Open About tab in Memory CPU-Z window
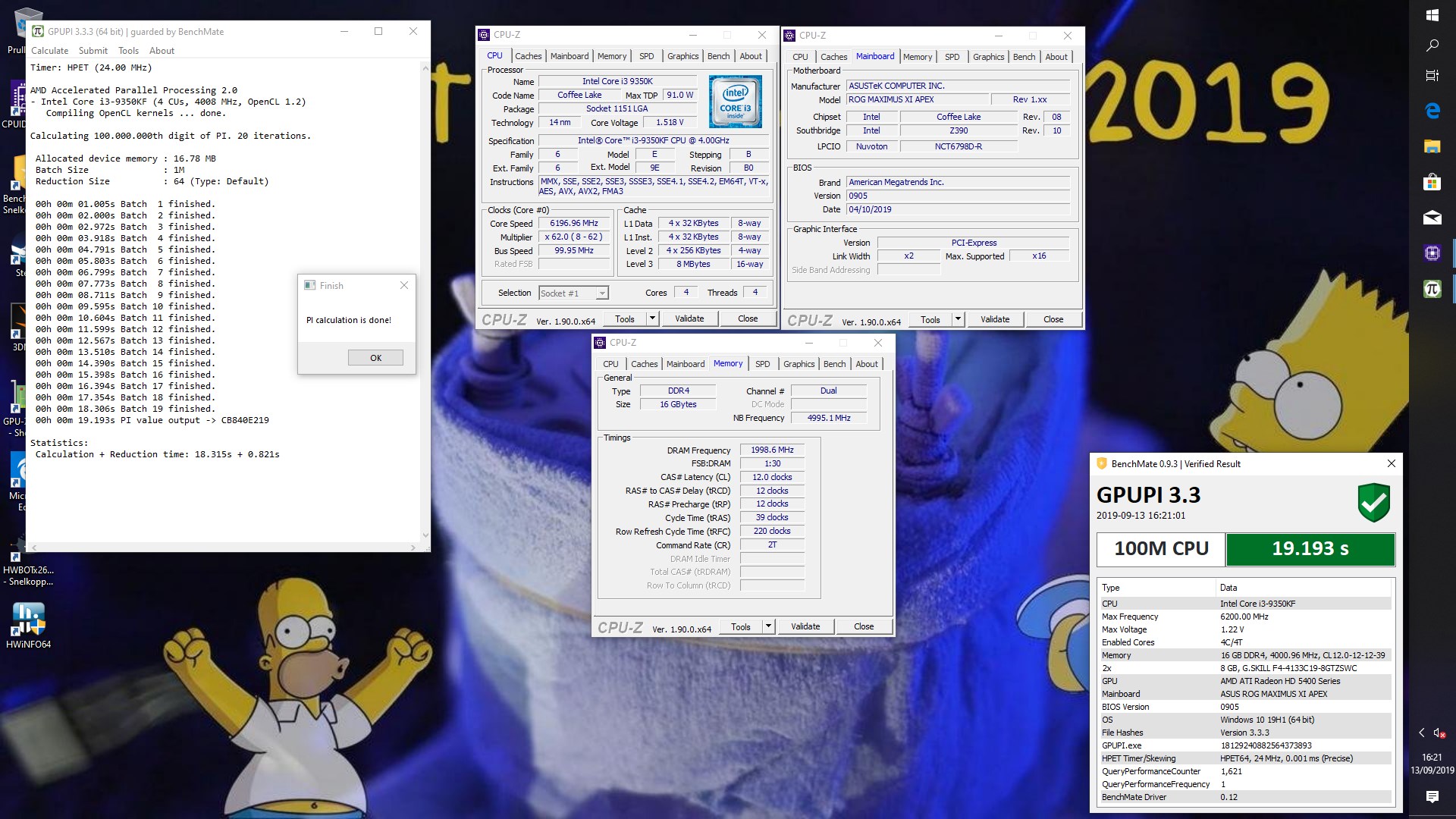Screen dimensions: 1456x819 [866, 364]
